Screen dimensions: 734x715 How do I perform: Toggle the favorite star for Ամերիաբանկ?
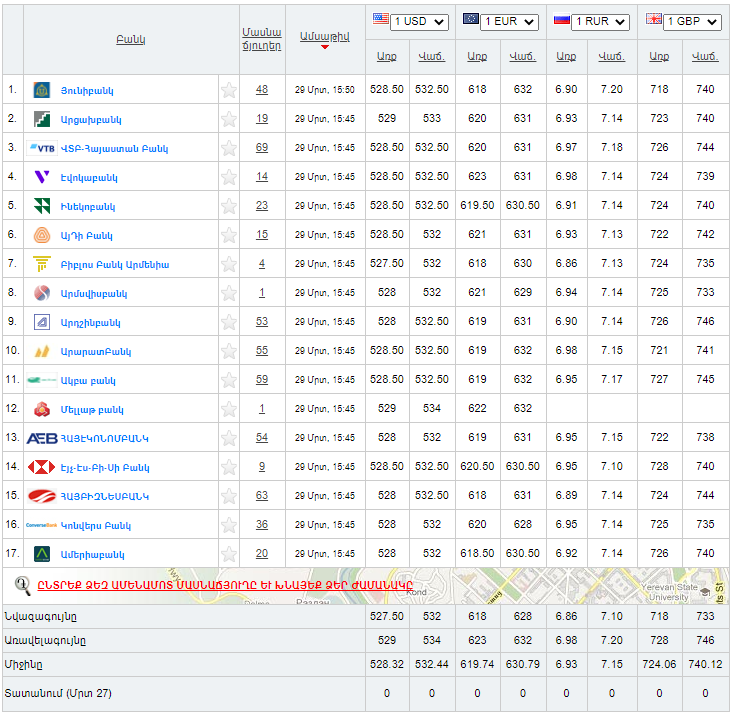pos(229,554)
